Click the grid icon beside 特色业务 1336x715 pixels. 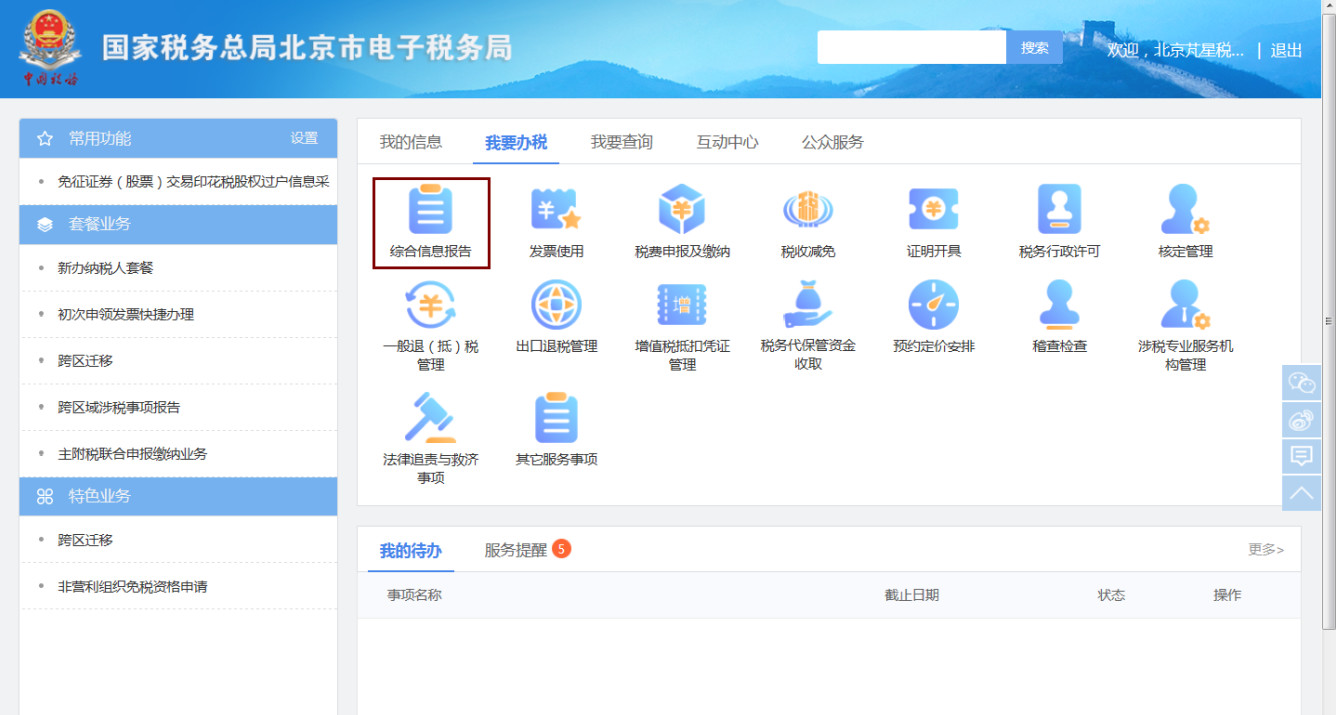click(x=45, y=496)
